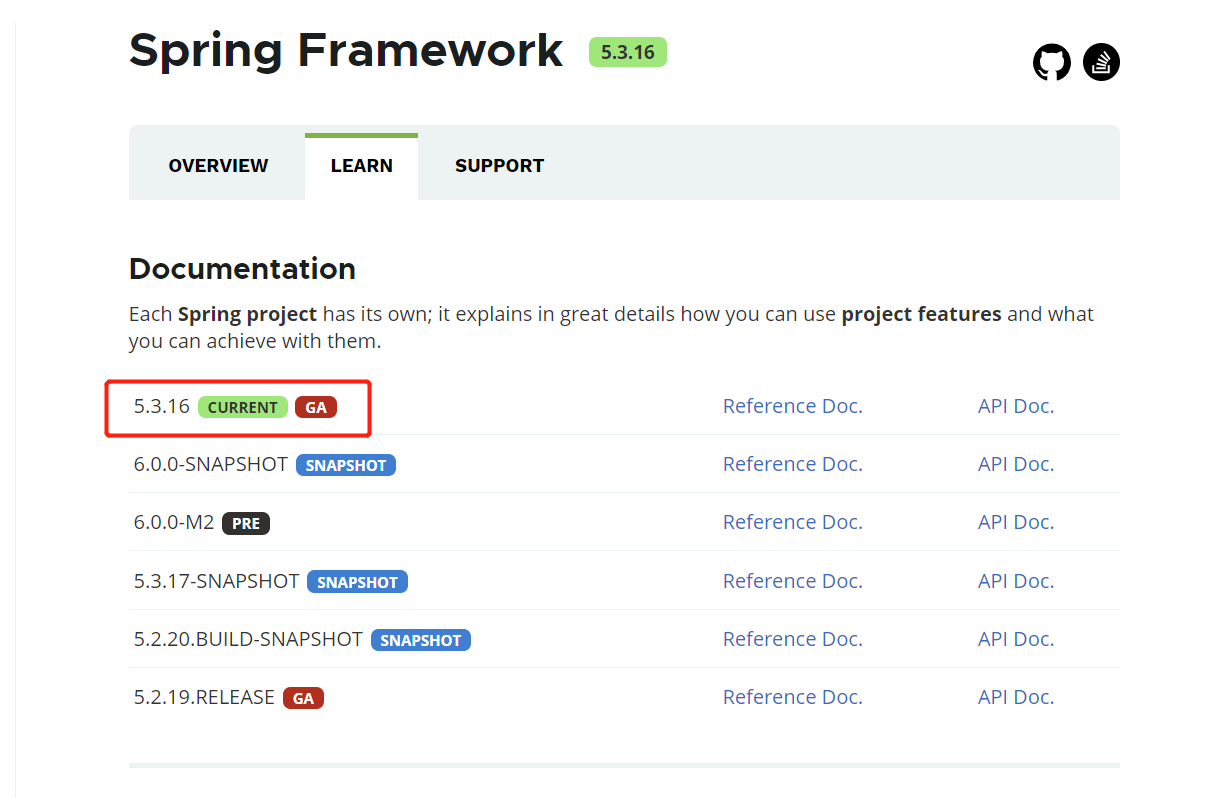1206x798 pixels.
Task: Open Reference Doc. for 6.0.0-M2
Action: [x=792, y=522]
